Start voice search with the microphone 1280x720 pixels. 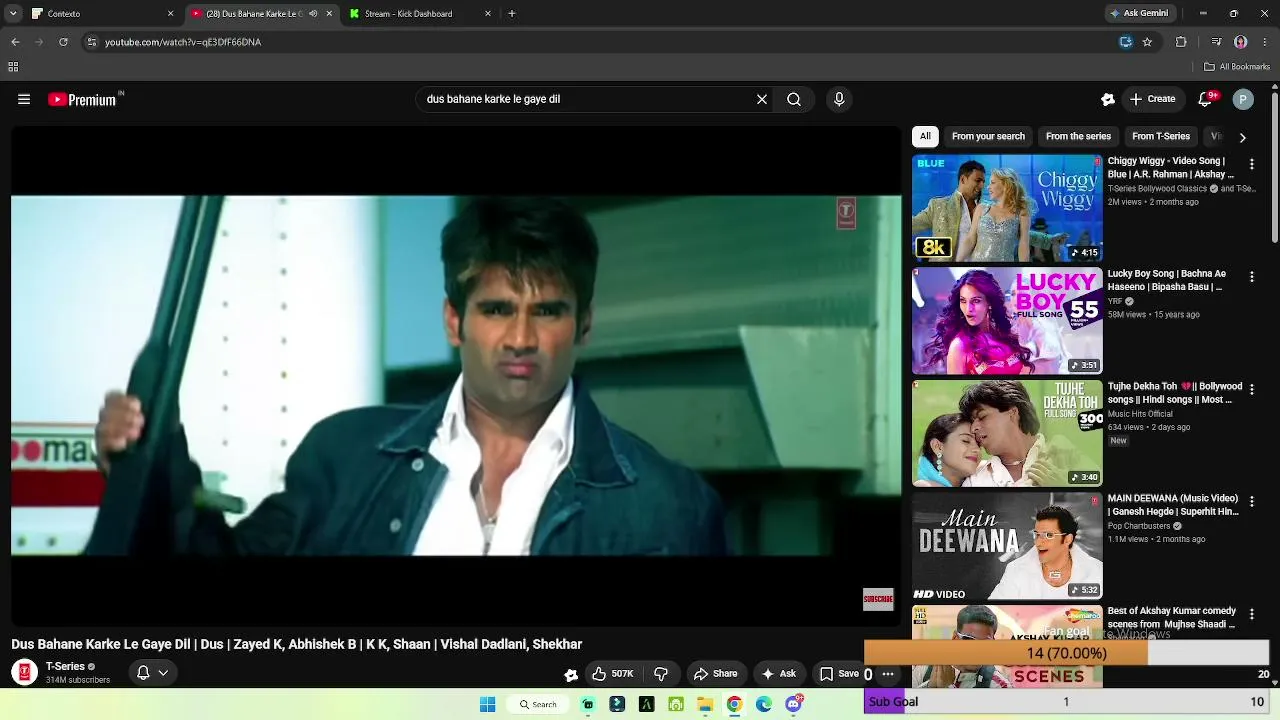(839, 99)
